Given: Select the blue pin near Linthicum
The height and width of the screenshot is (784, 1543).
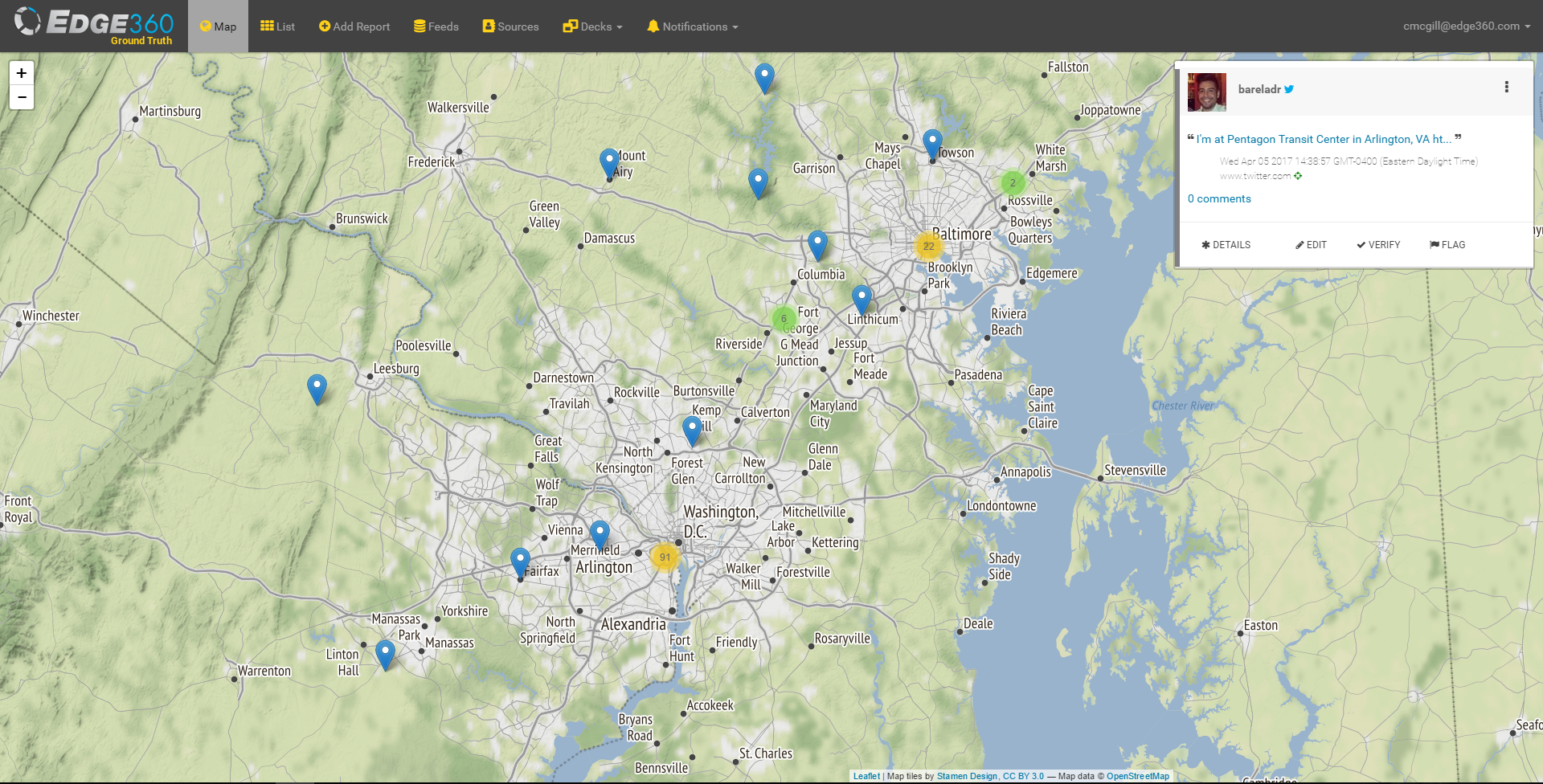Looking at the screenshot, I should click(862, 298).
